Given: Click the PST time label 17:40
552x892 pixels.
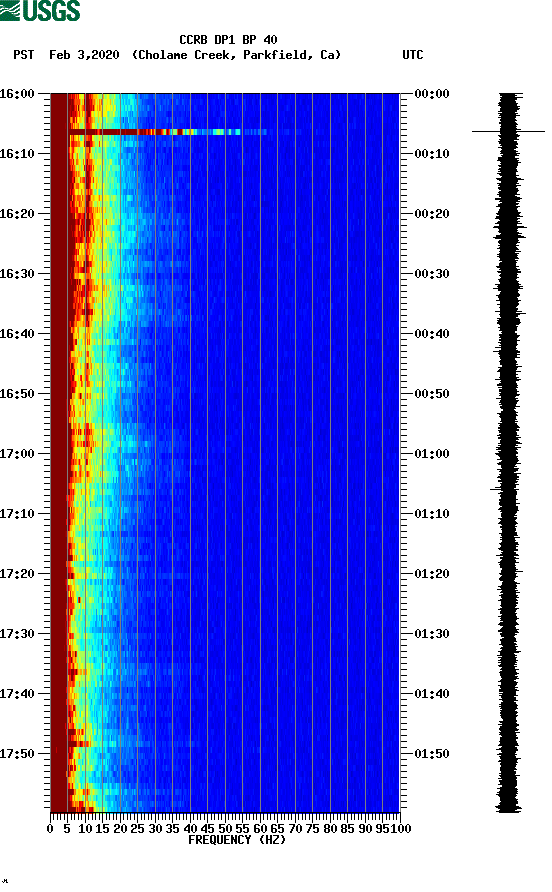Looking at the screenshot, I should click(x=17, y=694).
